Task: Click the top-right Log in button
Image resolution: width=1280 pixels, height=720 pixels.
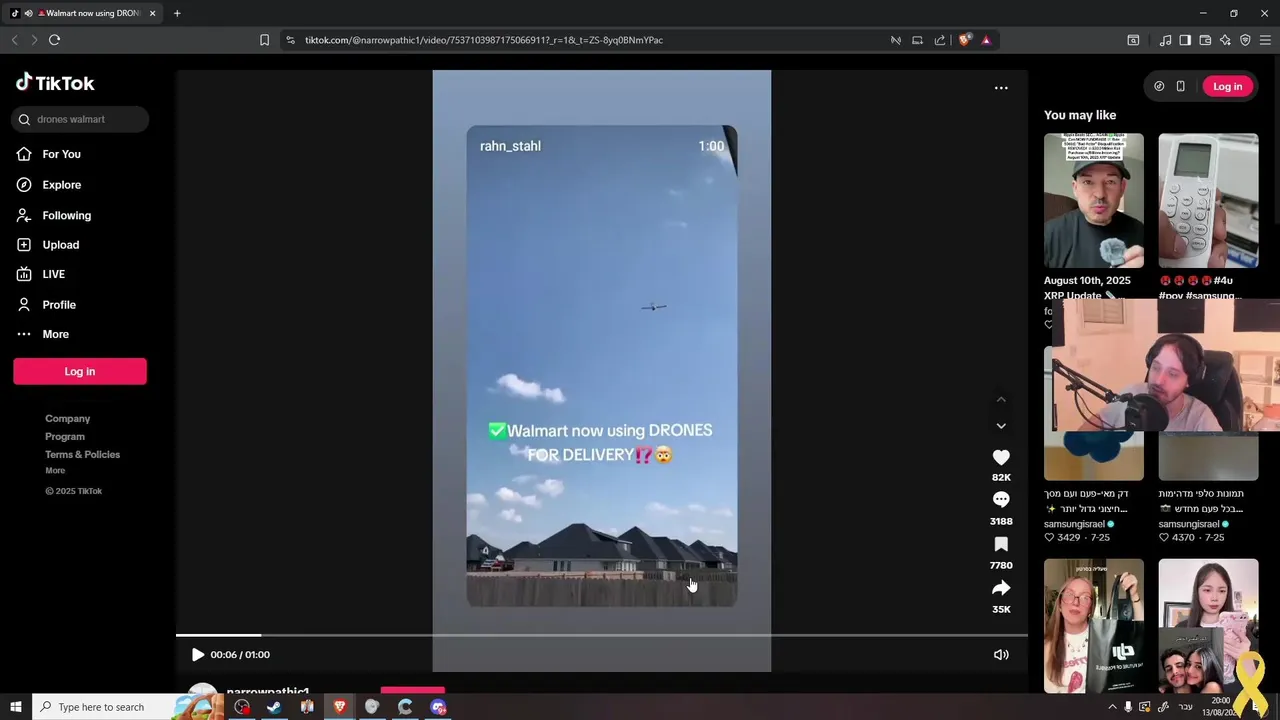Action: (1227, 86)
